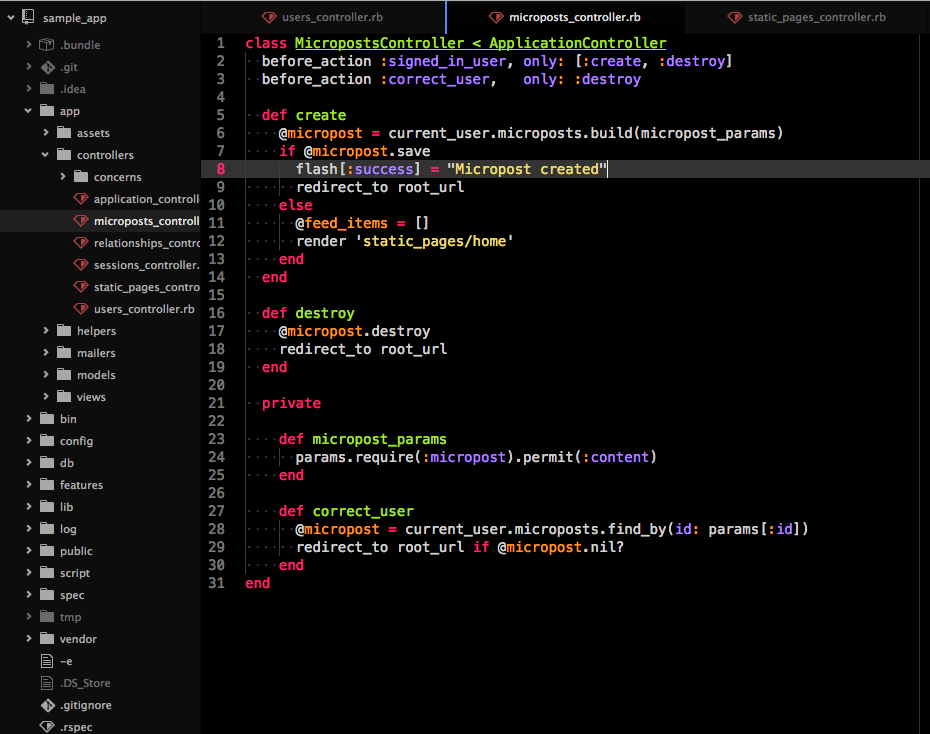Viewport: 930px width, 734px height.
Task: Click the Git icon next to .gitignore
Action: 47,705
